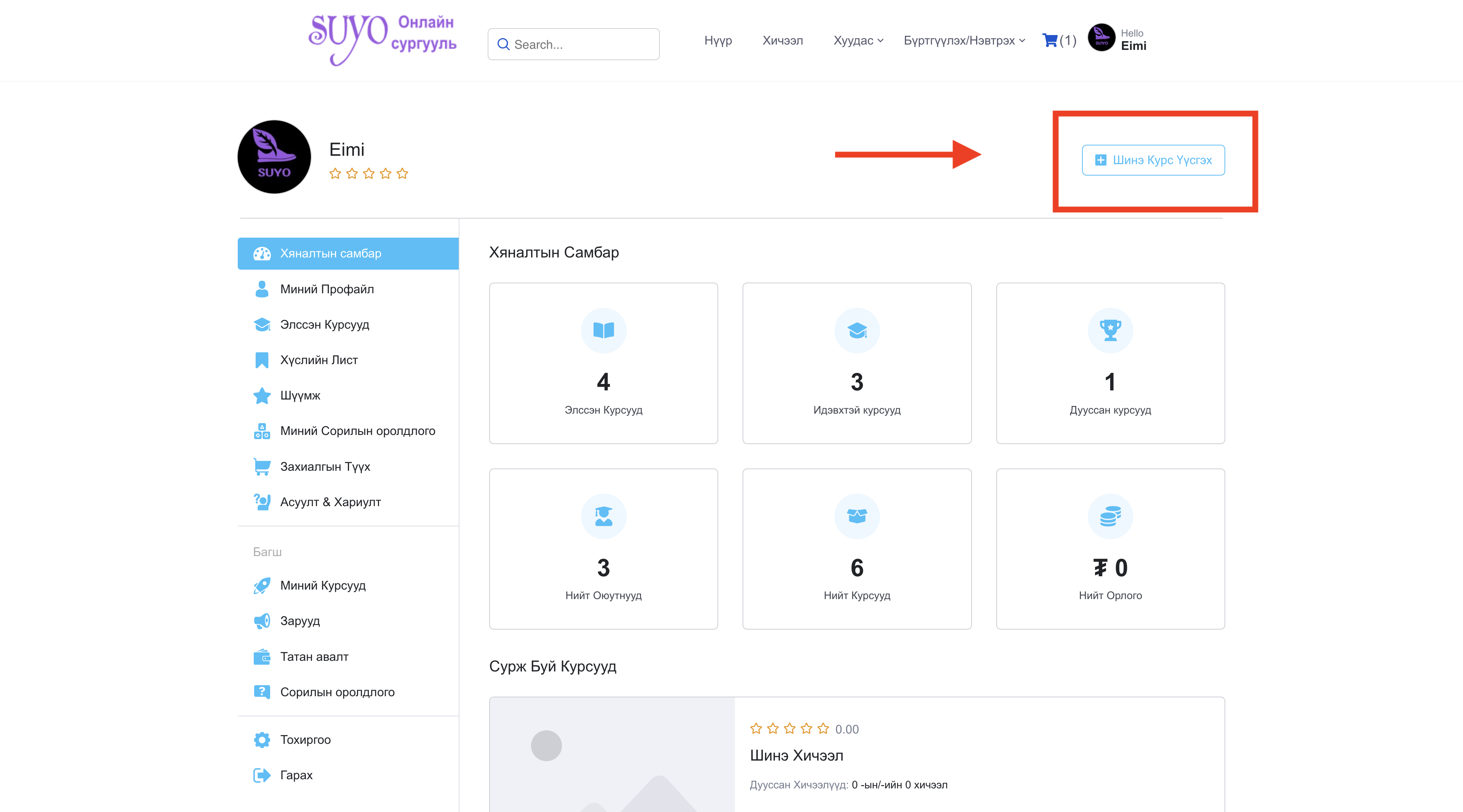This screenshot has height=812, width=1463.
Task: Click the large Eimi profile picture
Action: (x=274, y=157)
